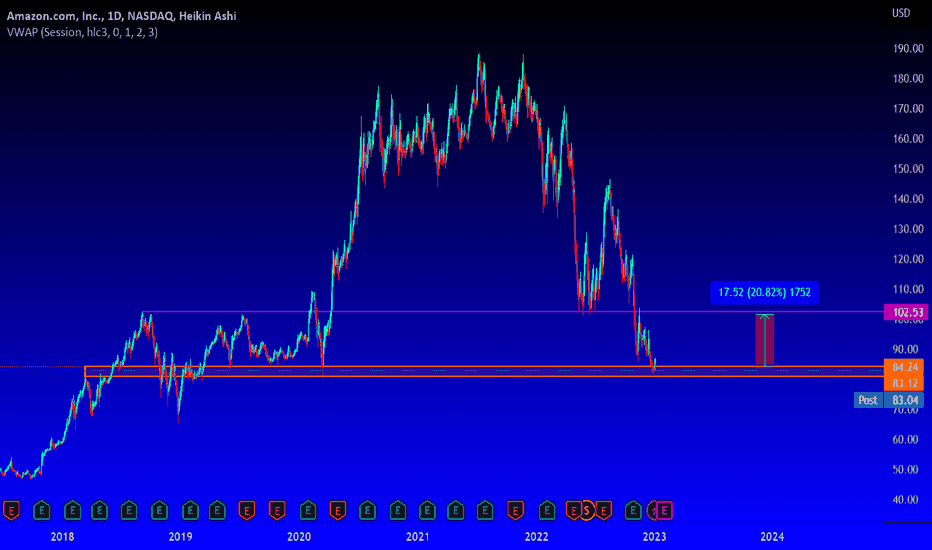The width and height of the screenshot is (932, 550).
Task: Click the magenta upcoming earnings E marker
Action: pyautogui.click(x=664, y=510)
